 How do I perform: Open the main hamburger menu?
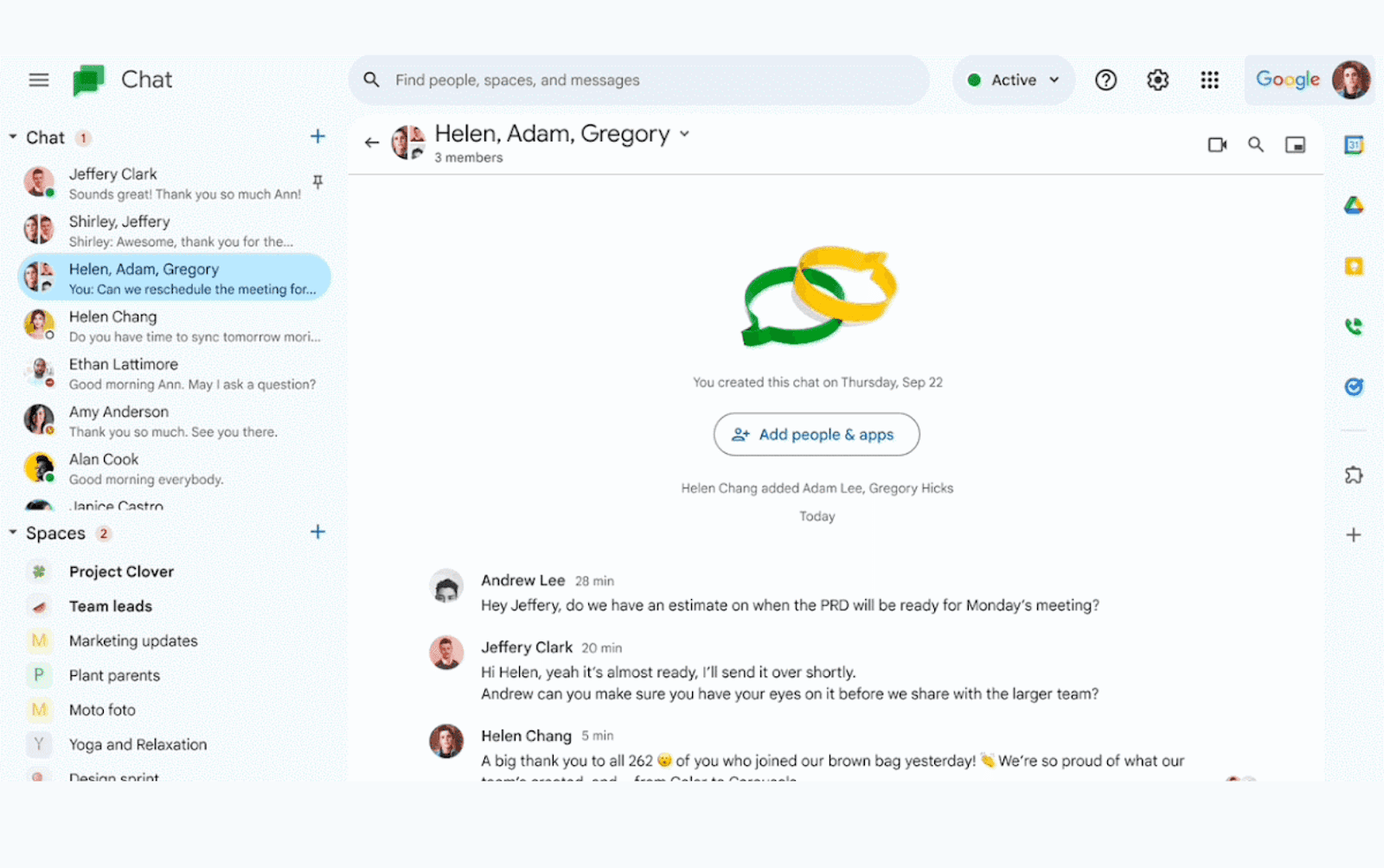click(x=39, y=80)
